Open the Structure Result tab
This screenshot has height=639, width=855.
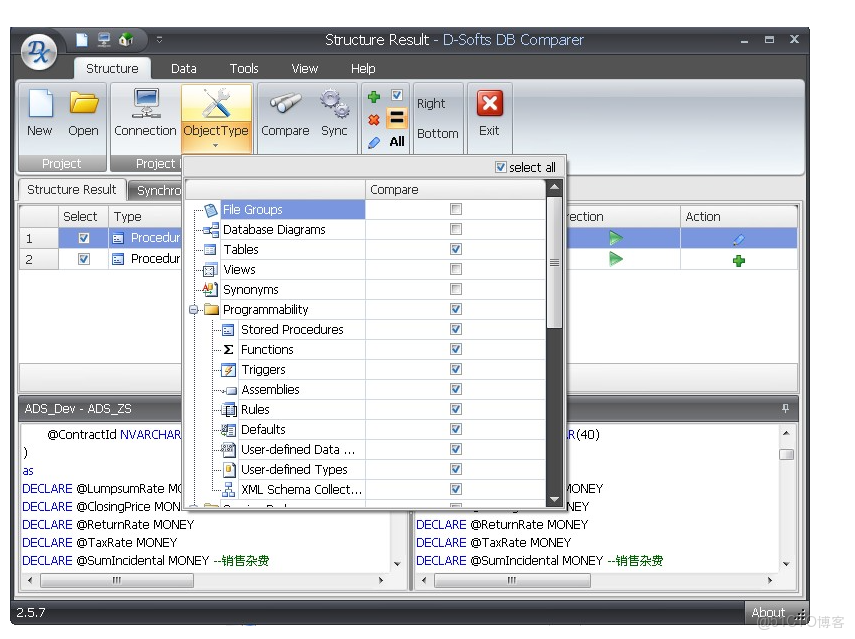(70, 189)
